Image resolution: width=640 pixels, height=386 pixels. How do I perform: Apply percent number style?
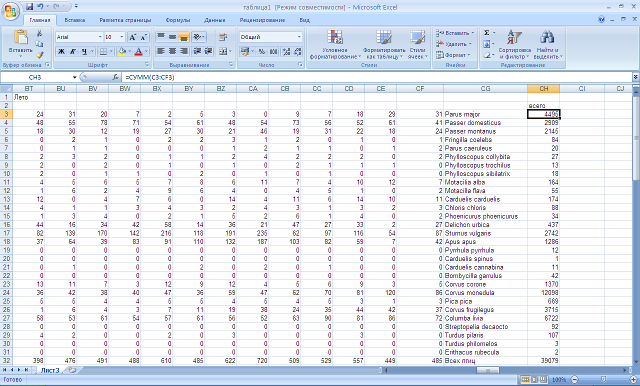[262, 51]
